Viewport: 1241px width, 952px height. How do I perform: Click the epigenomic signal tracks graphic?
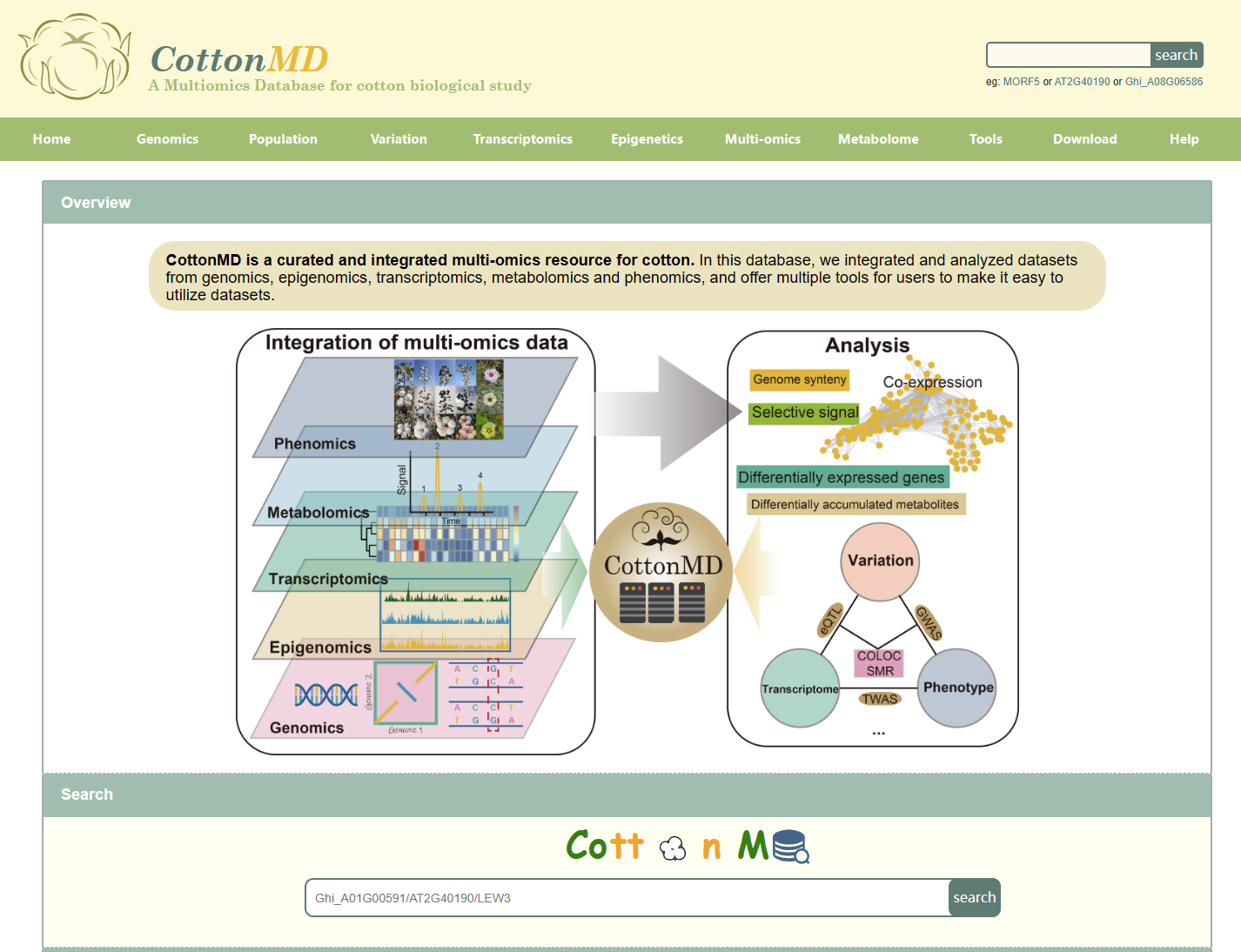click(446, 615)
